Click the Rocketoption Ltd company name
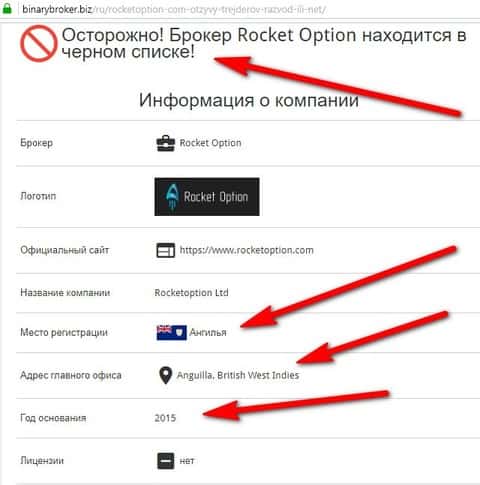 [191, 293]
